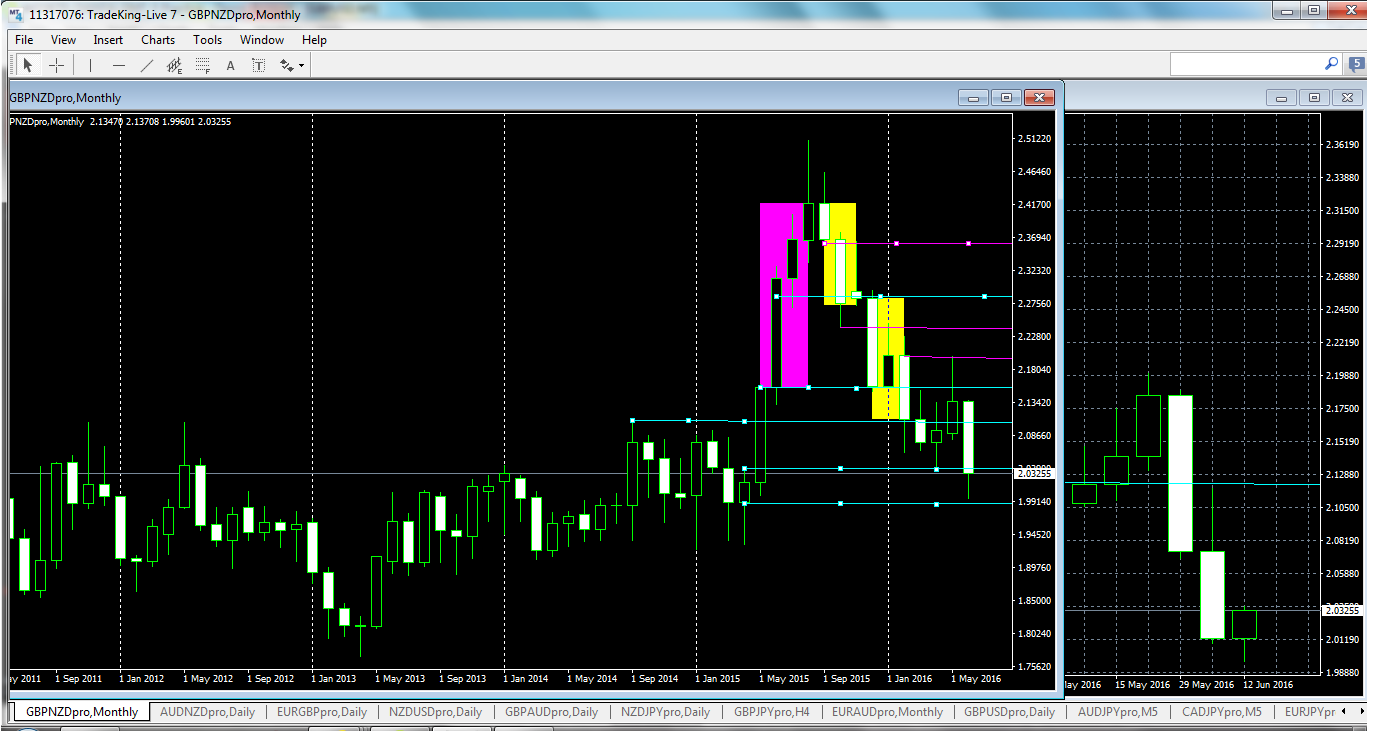The width and height of the screenshot is (1382, 731).
Task: Open the Charts menu
Action: [x=157, y=40]
